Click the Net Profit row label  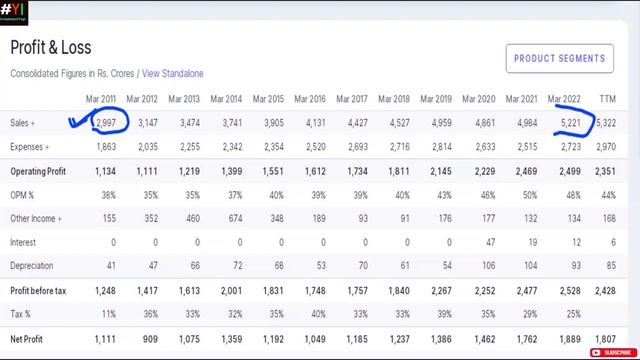pos(26,339)
